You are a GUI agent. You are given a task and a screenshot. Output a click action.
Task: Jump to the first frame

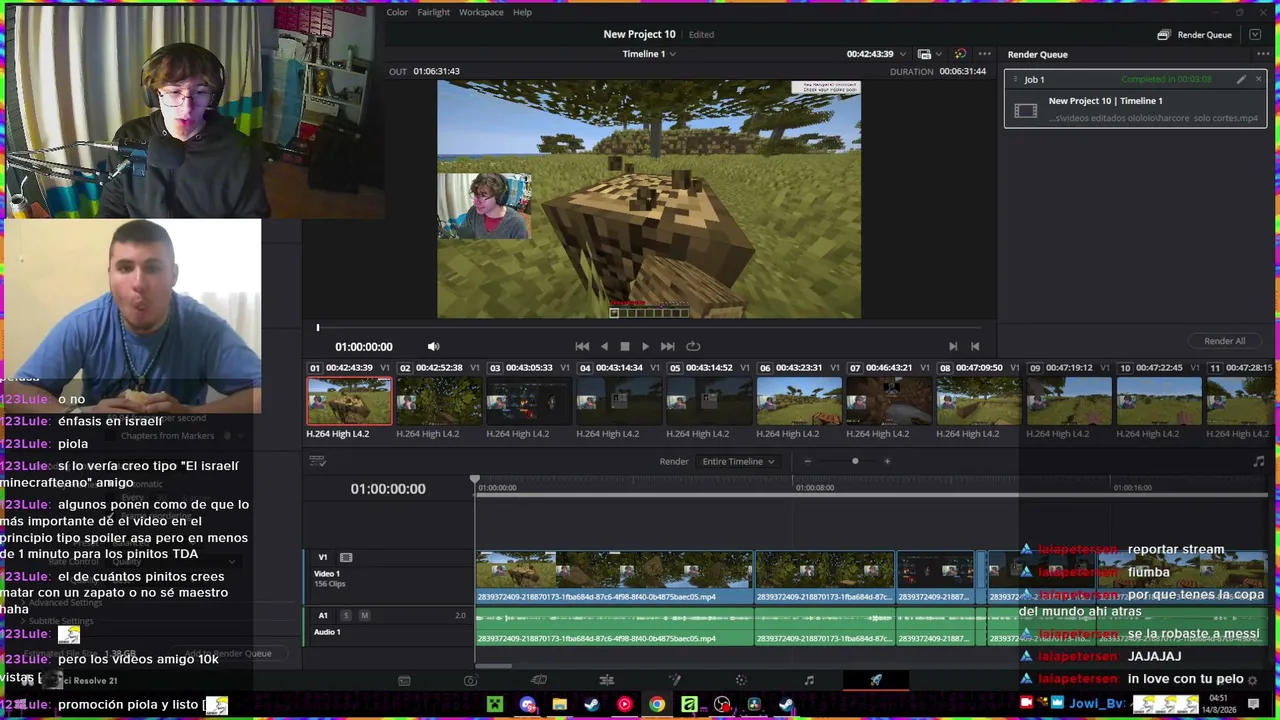tap(582, 347)
